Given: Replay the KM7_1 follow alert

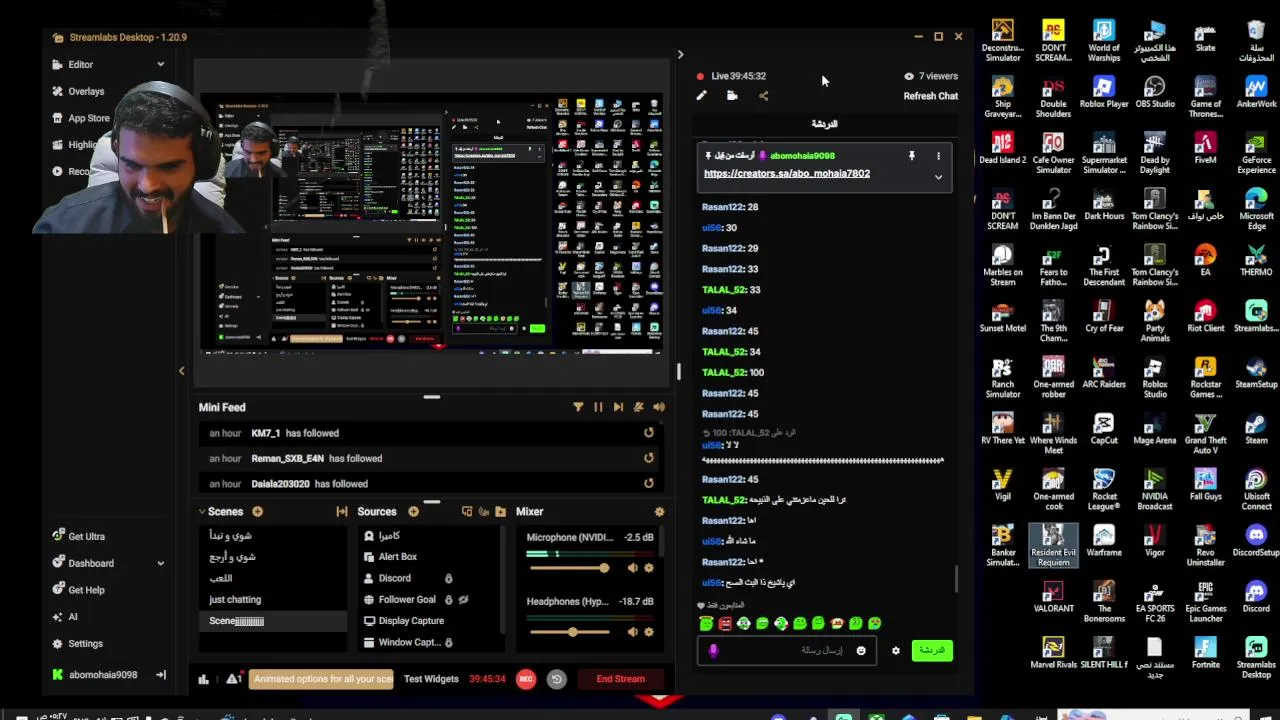Looking at the screenshot, I should pyautogui.click(x=649, y=433).
